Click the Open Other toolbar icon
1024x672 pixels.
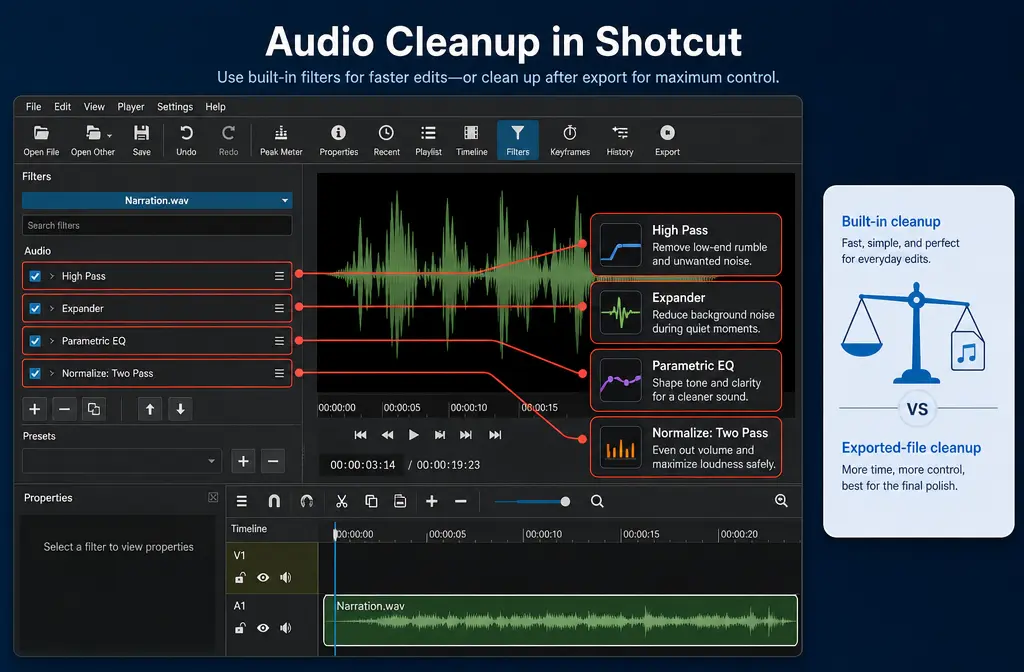[x=92, y=140]
